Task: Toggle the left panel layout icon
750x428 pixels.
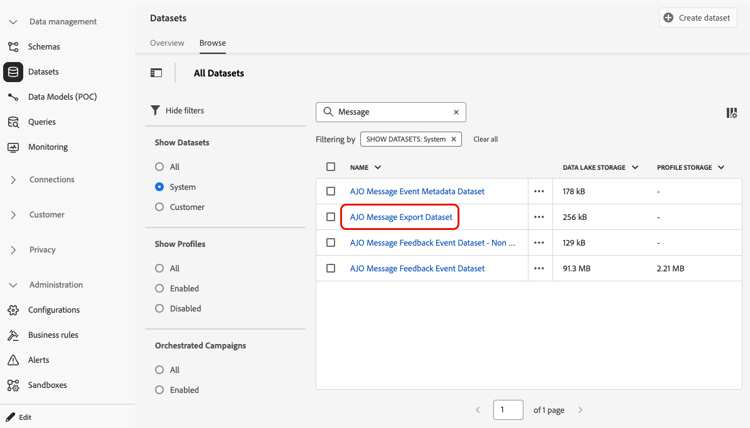Action: tap(156, 73)
